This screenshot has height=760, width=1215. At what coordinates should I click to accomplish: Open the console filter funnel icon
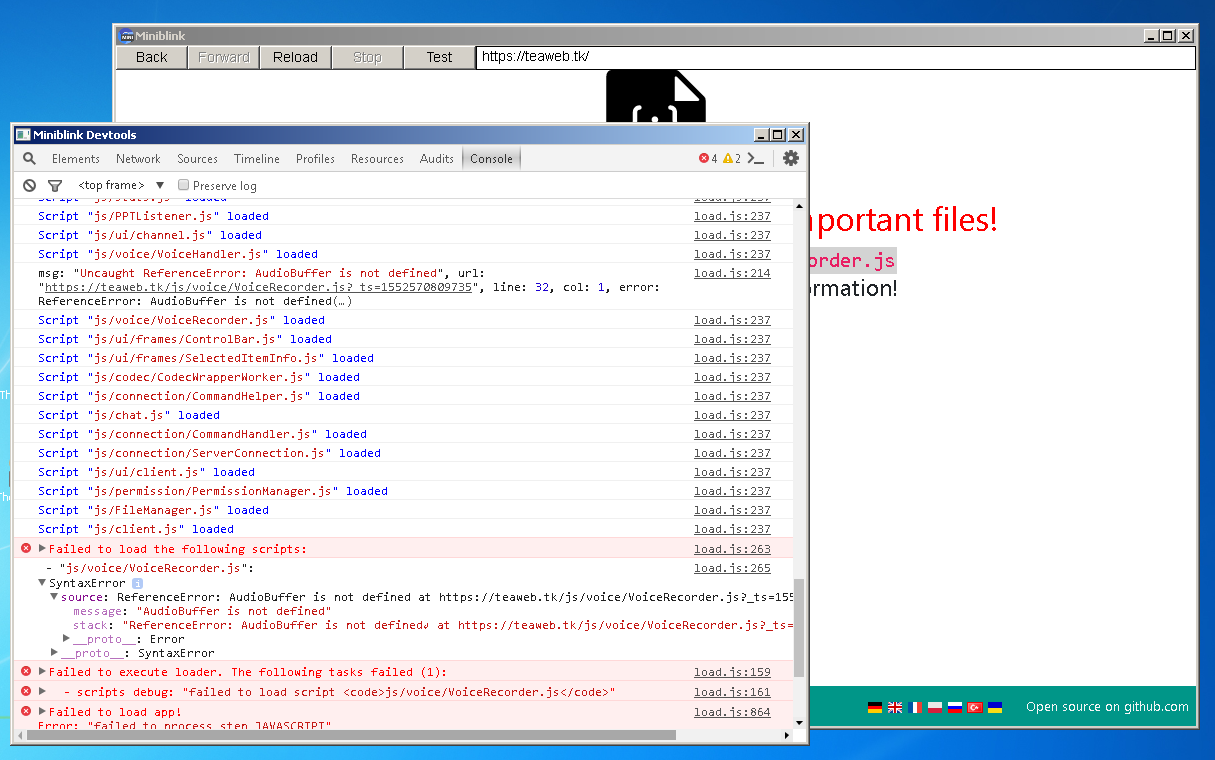point(55,185)
